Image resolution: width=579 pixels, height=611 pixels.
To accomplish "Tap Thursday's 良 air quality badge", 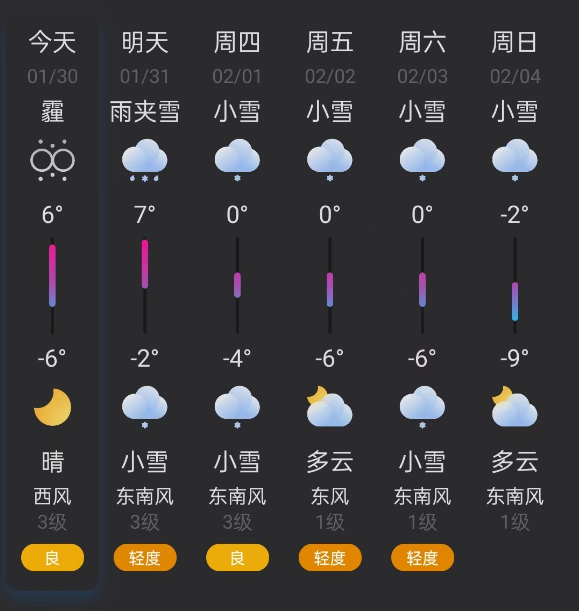I will [237, 558].
